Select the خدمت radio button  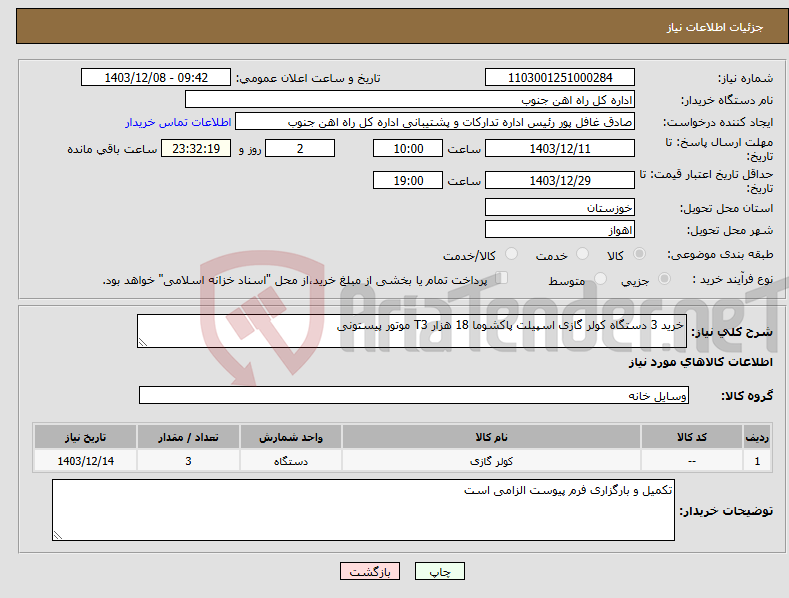(582, 254)
